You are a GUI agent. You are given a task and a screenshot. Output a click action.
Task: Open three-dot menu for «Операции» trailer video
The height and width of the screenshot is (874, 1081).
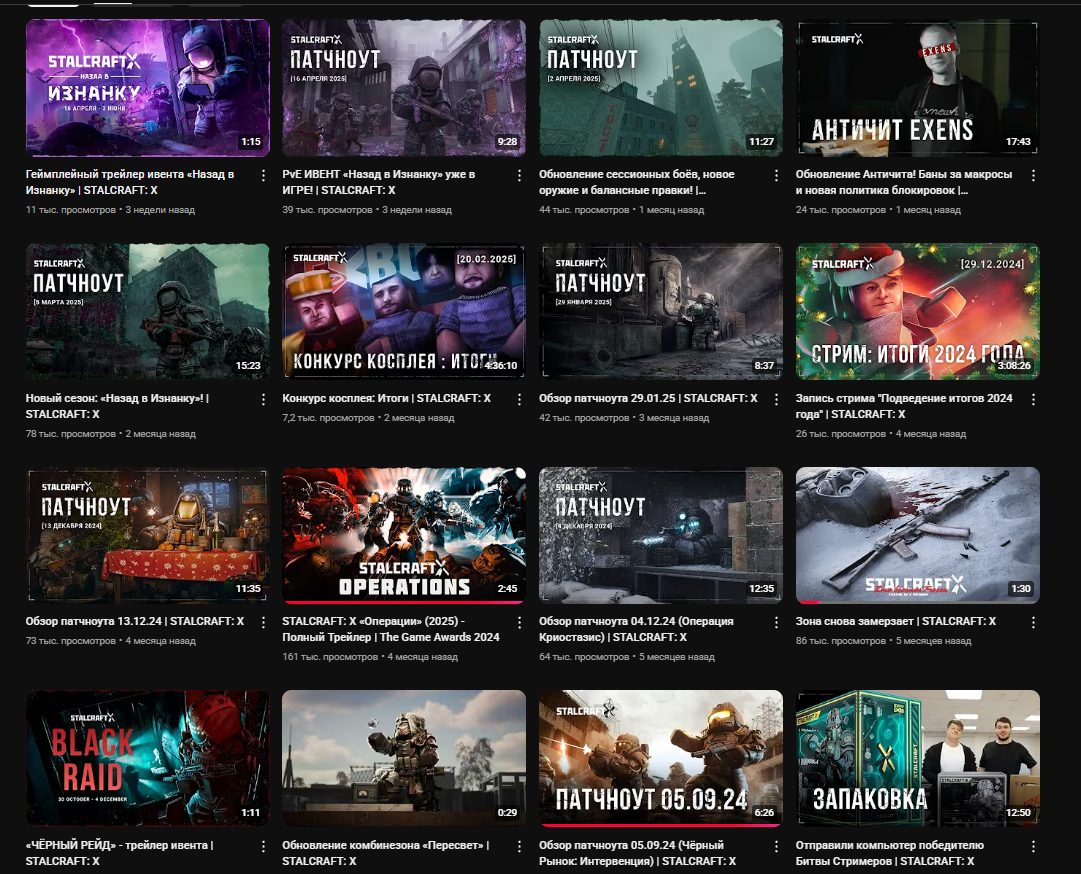coord(519,622)
